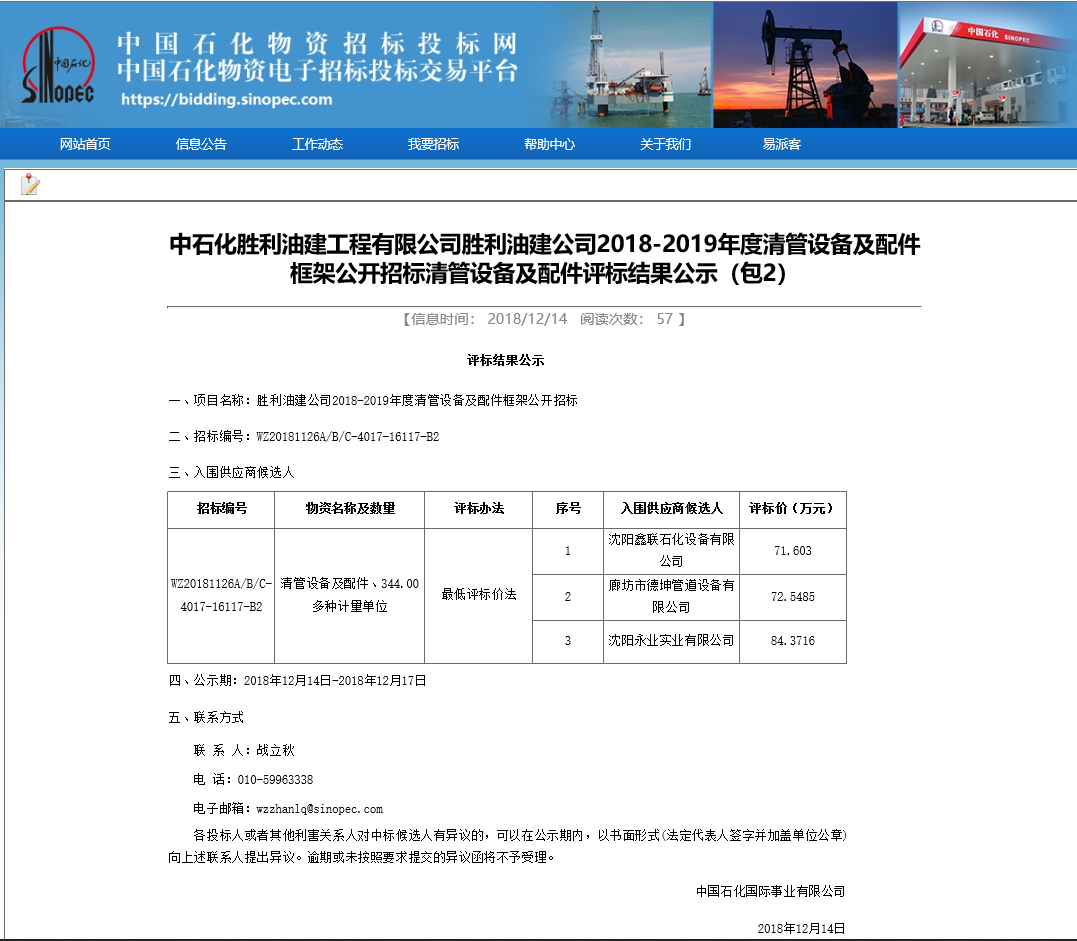Click the https://bidding.sinopec.com URL in the banner

pyautogui.click(x=227, y=100)
